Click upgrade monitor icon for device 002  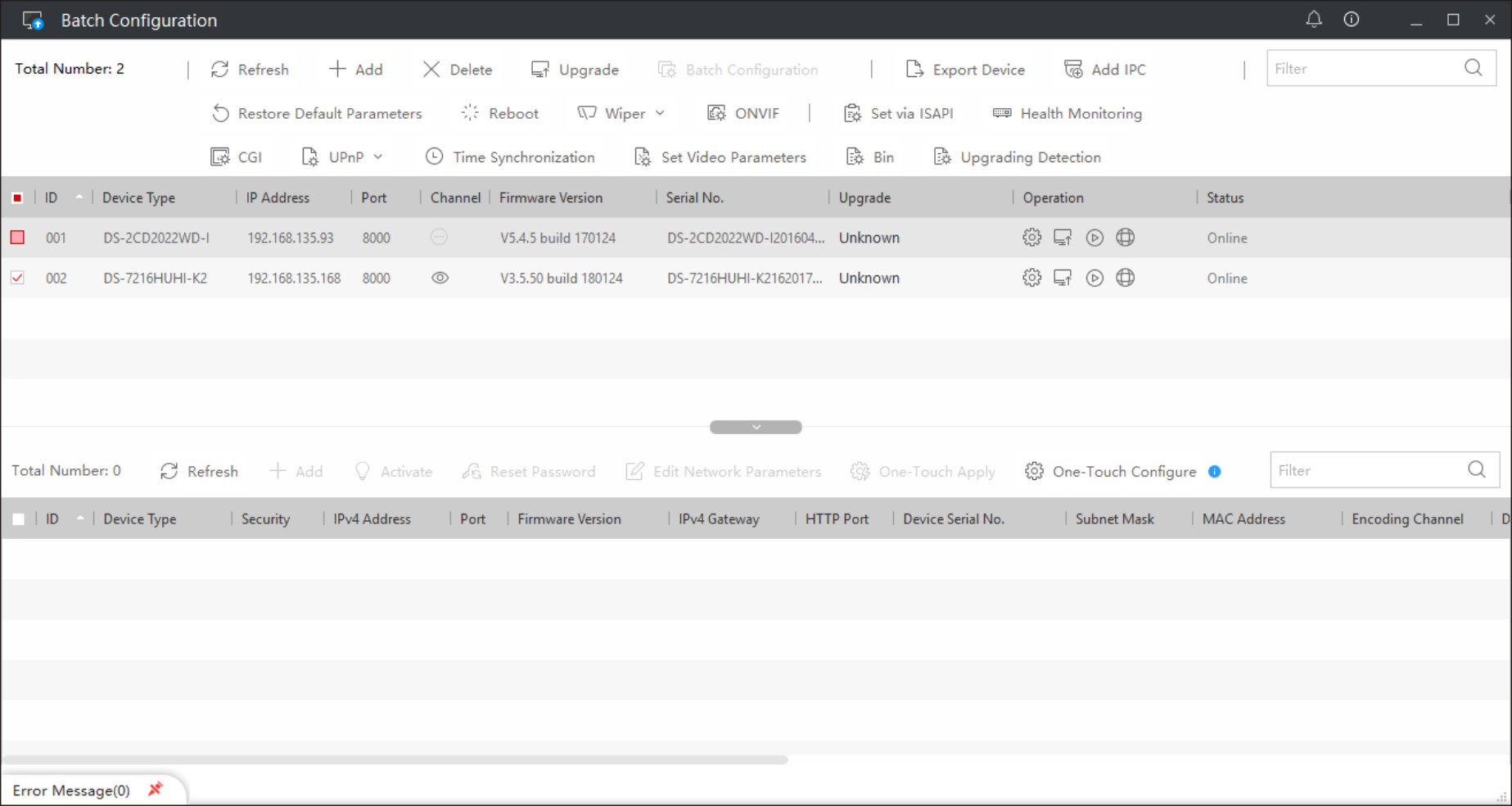tap(1063, 278)
